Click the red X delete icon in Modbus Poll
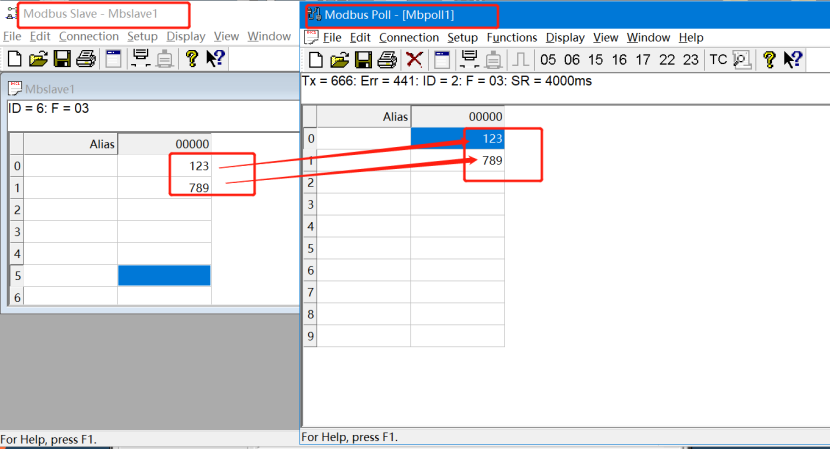 (x=414, y=60)
